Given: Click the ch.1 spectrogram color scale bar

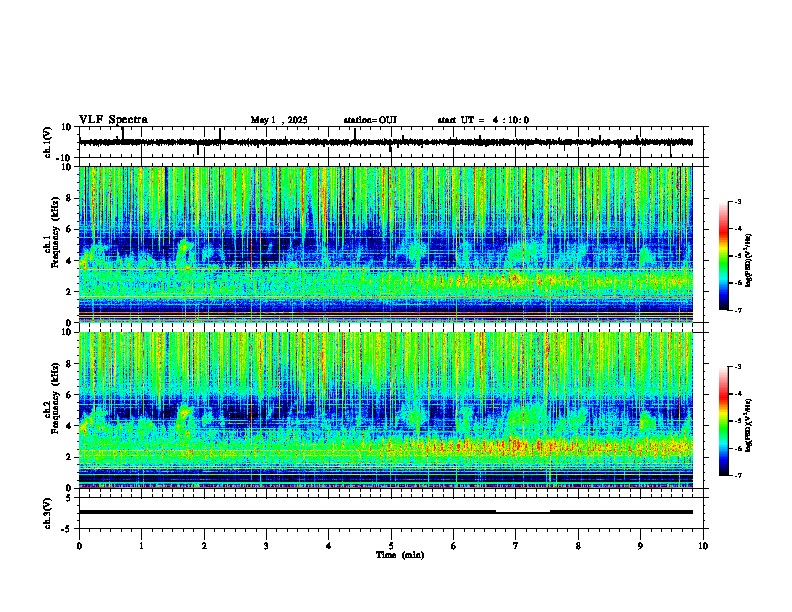Looking at the screenshot, I should 724,256.
